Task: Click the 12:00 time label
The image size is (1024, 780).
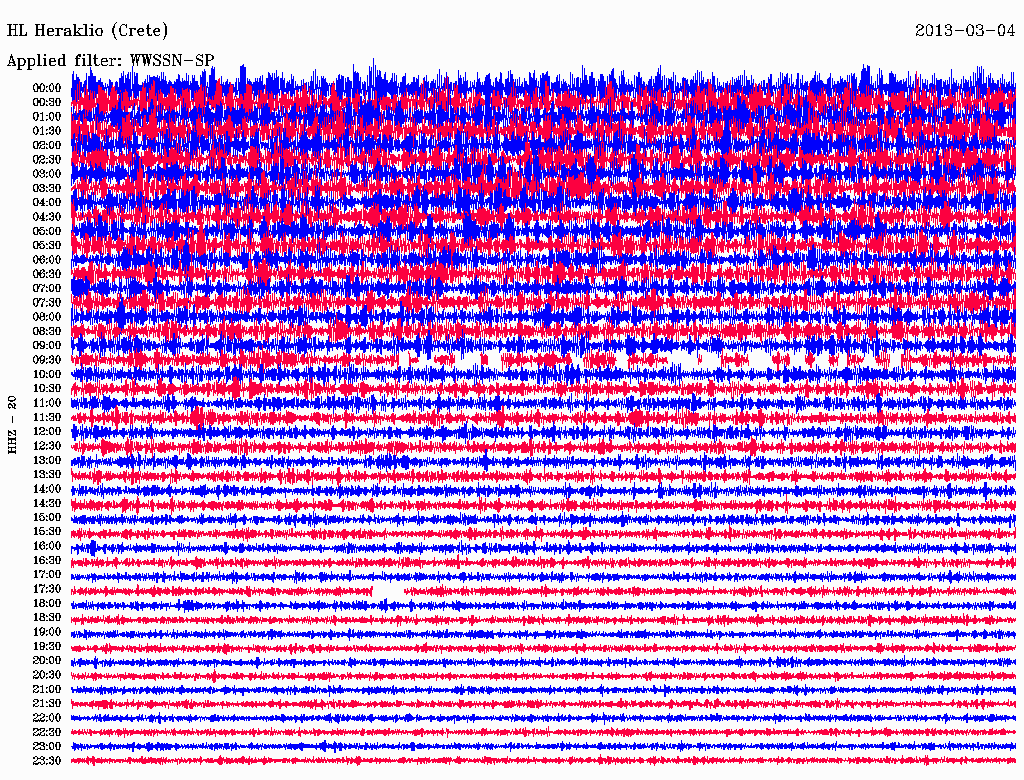Action: pos(47,431)
